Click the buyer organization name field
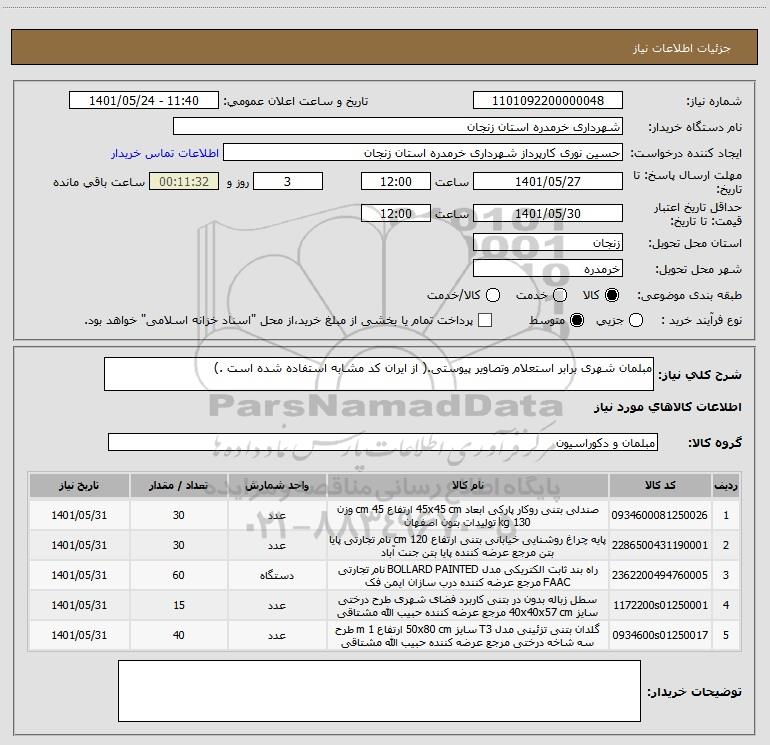770x745 pixels. coord(398,127)
